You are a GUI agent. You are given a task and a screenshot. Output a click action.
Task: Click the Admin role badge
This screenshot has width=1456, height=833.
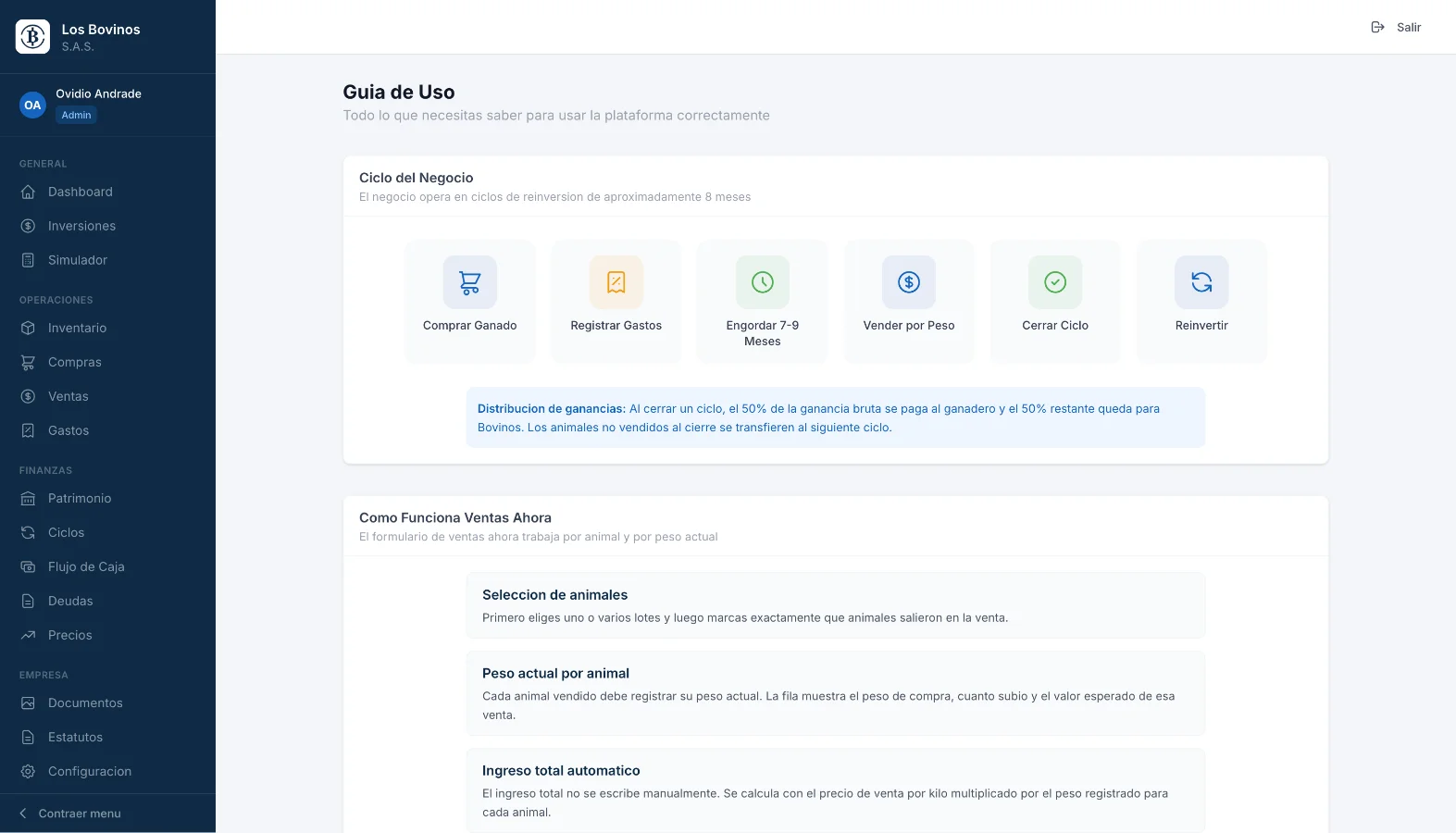tap(76, 115)
